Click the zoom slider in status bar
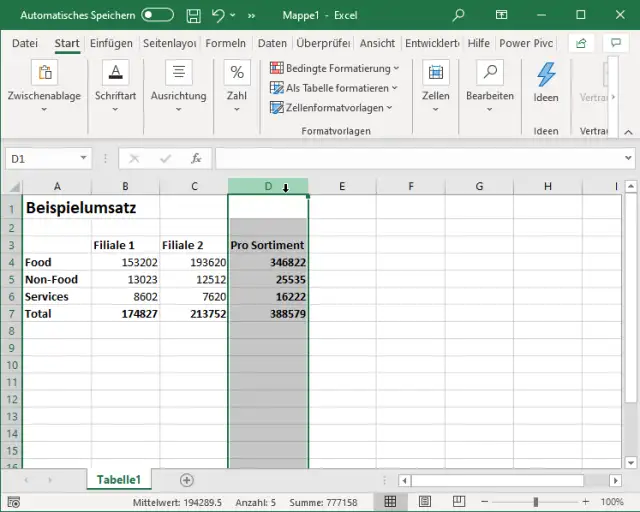 pos(536,501)
